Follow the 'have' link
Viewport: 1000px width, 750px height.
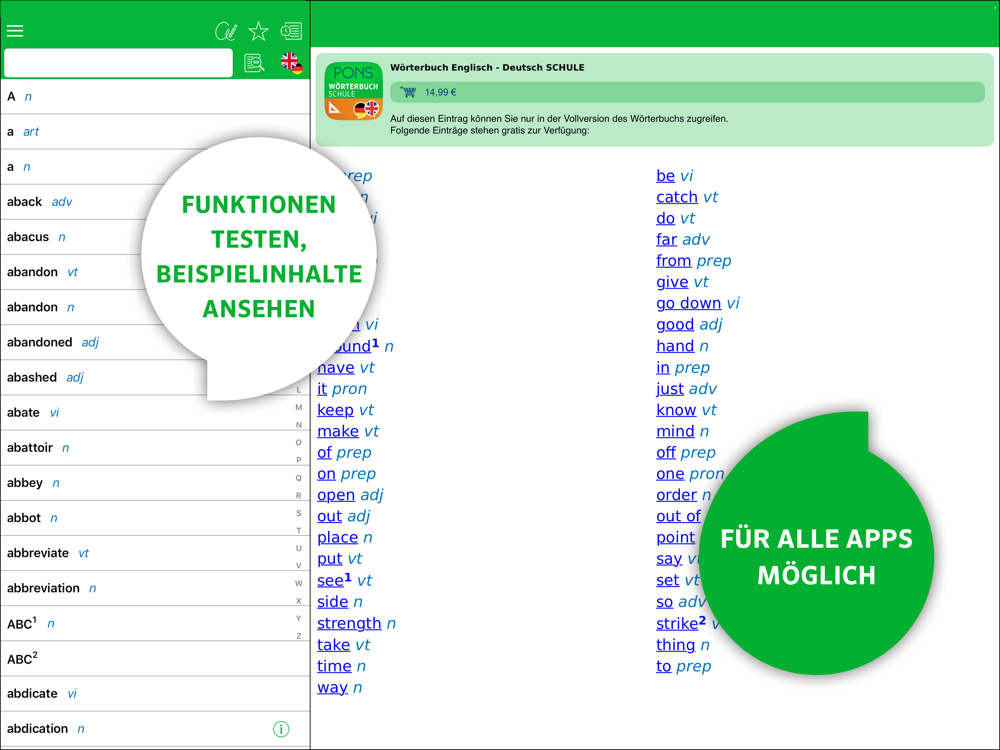pos(335,367)
